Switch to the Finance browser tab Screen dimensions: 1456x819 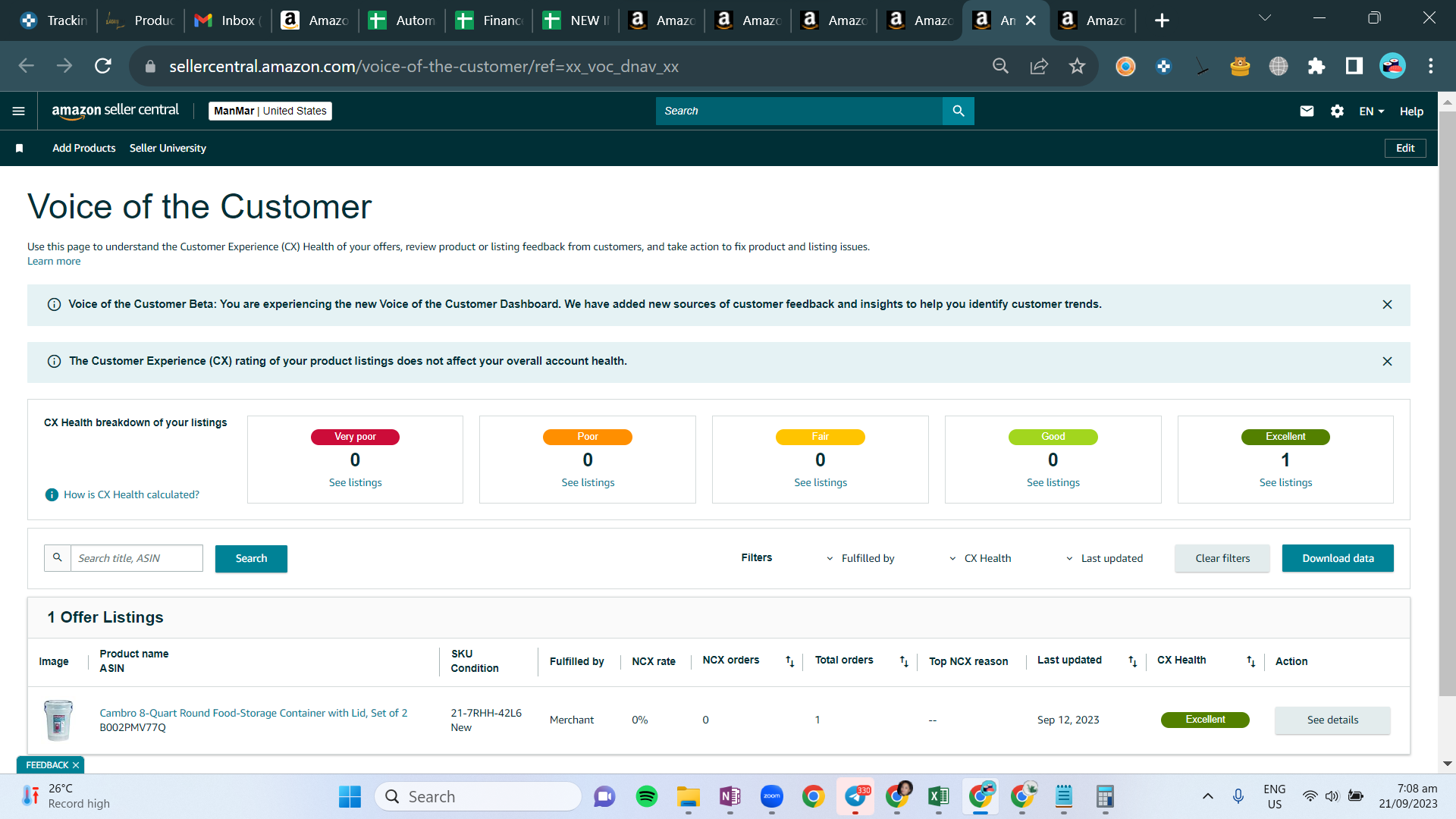pos(489,20)
